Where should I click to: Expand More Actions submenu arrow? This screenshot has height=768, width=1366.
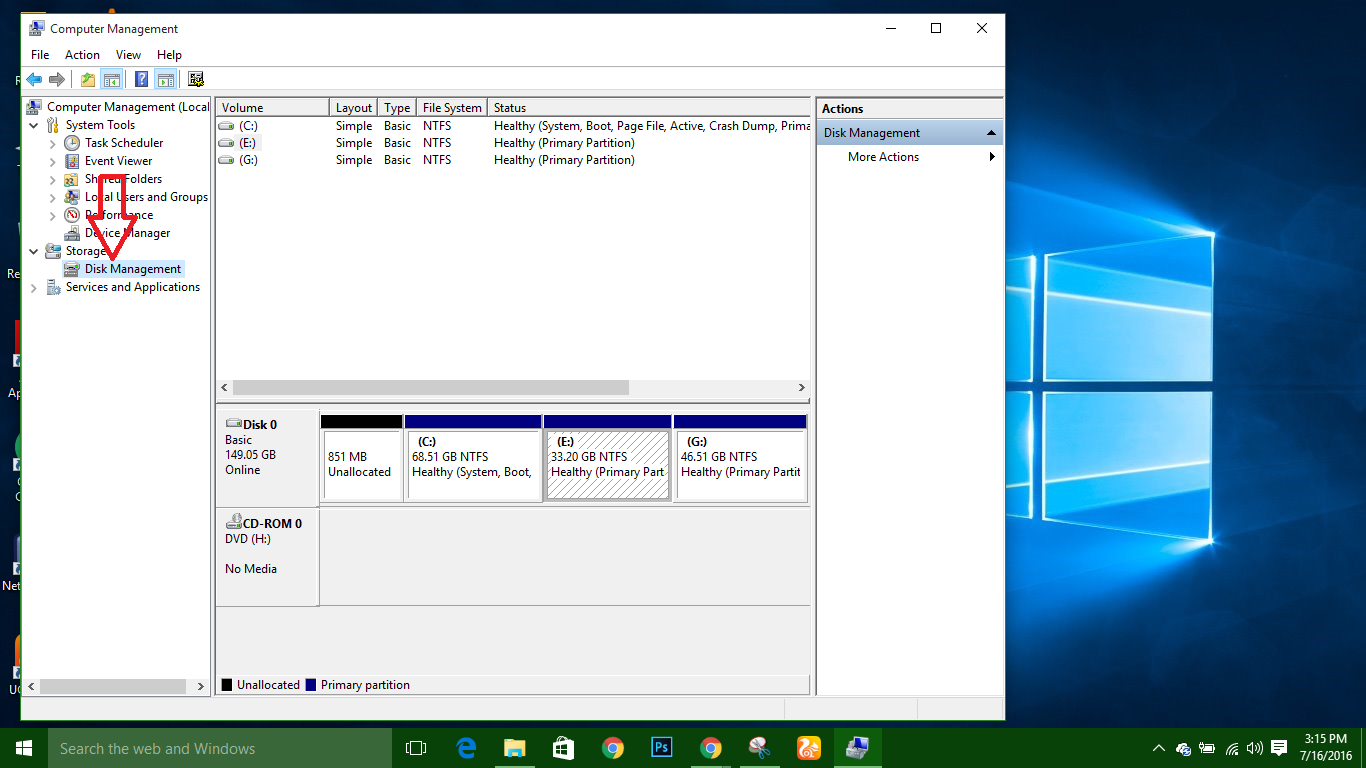(991, 157)
